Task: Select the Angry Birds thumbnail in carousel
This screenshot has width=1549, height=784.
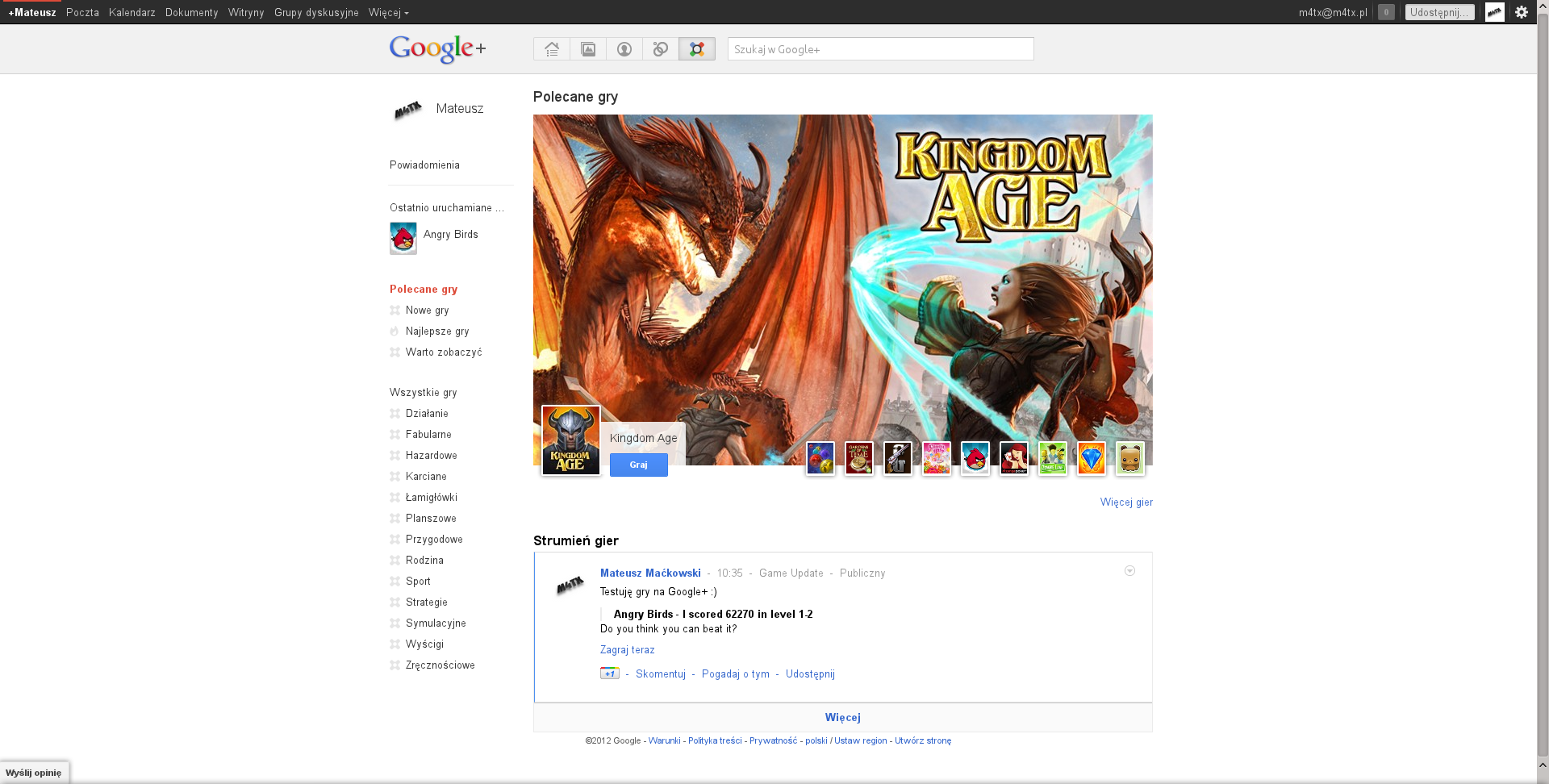Action: [975, 458]
